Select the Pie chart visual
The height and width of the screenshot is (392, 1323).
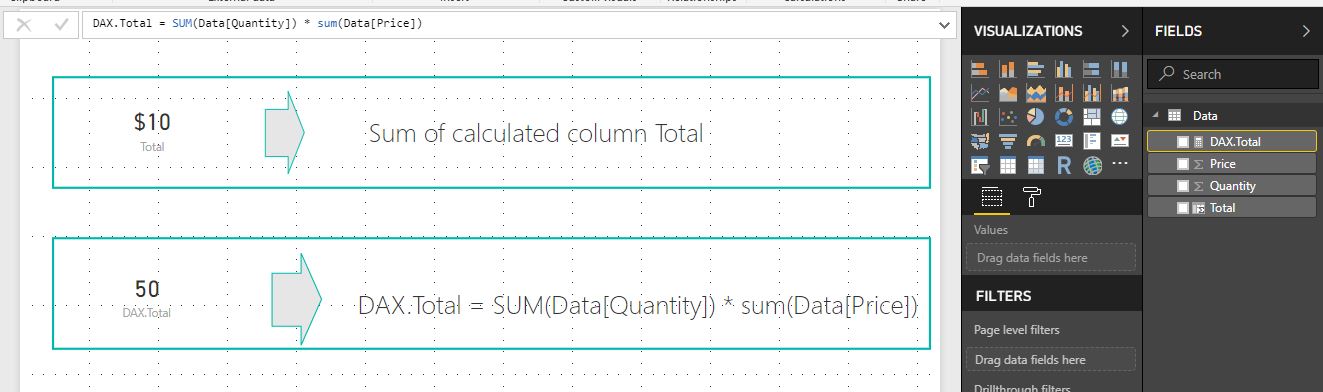coord(1036,117)
